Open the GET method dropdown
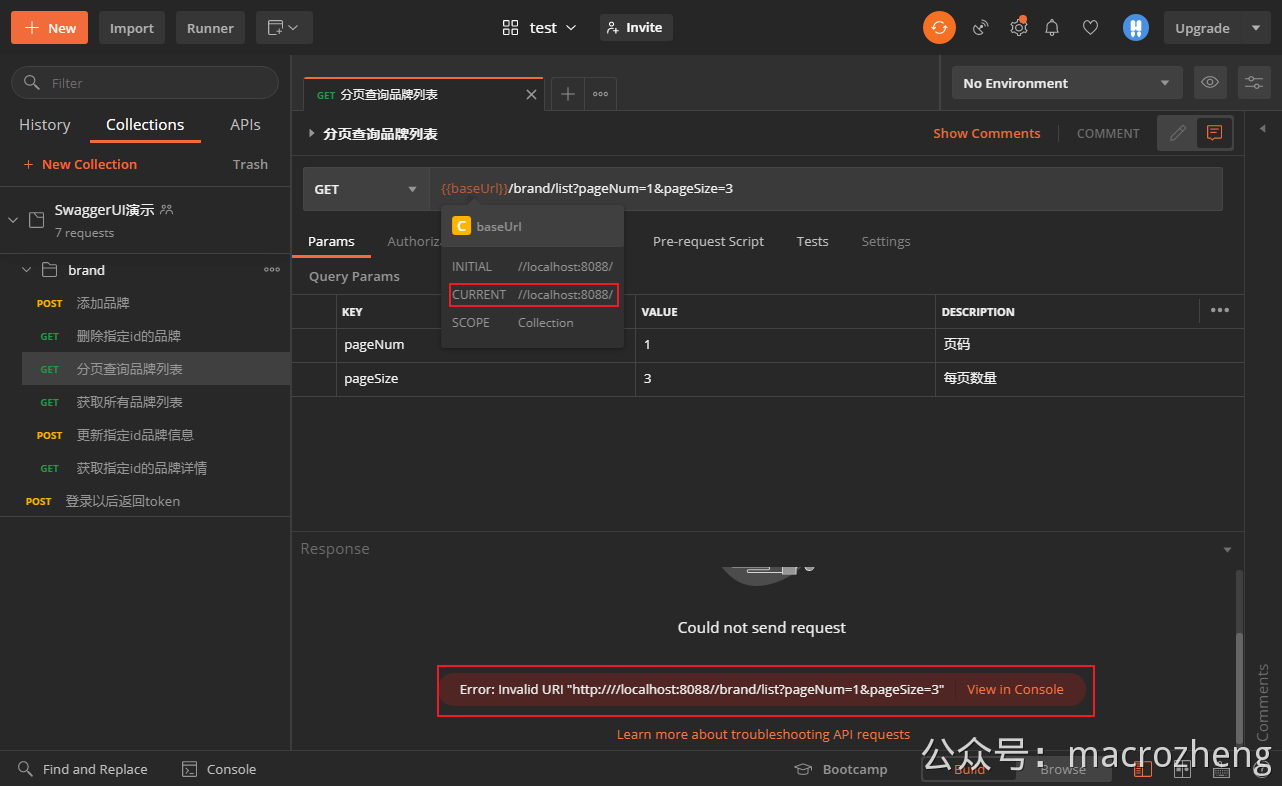The height and width of the screenshot is (786, 1282). point(366,189)
